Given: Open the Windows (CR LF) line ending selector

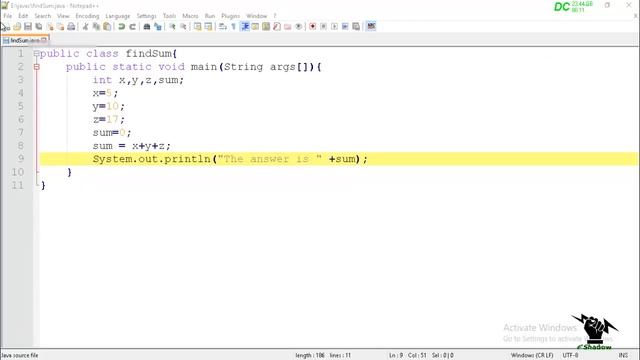Looking at the screenshot, I should tap(532, 356).
